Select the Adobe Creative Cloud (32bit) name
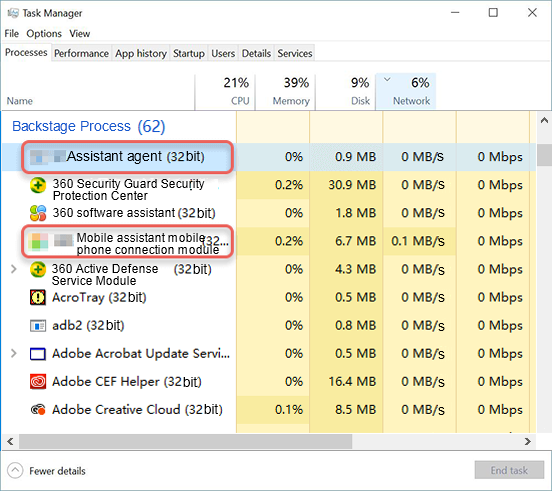The image size is (552, 491). tap(138, 410)
